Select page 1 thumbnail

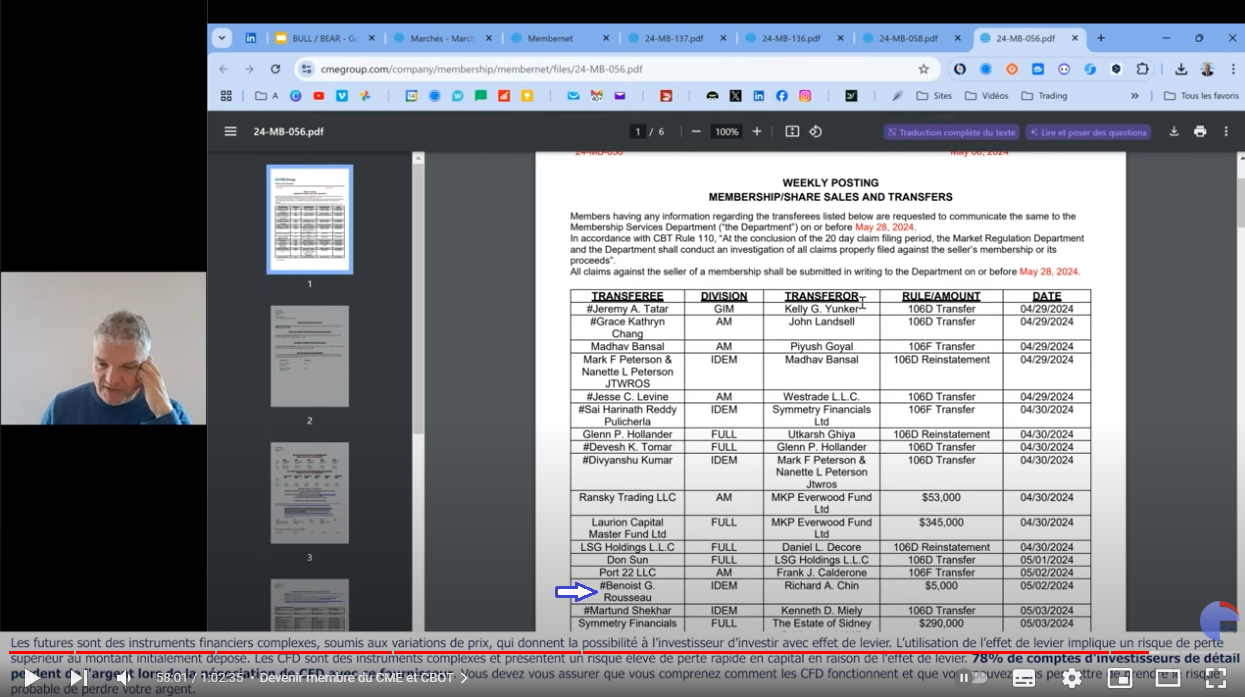click(309, 219)
